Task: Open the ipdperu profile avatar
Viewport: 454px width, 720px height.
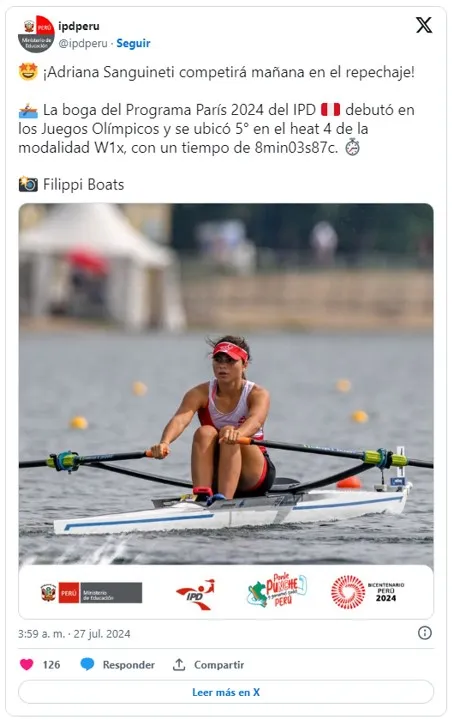Action: coord(36,34)
